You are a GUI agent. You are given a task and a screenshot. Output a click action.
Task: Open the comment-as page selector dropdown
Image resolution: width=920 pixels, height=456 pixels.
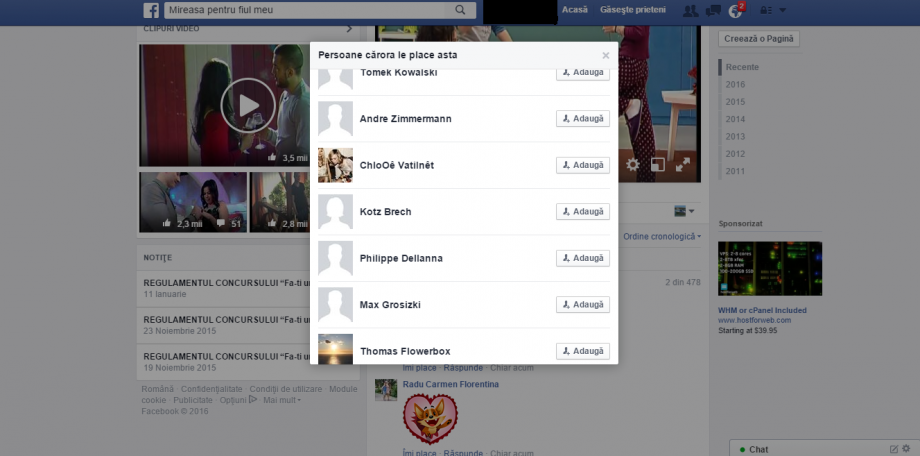pyautogui.click(x=684, y=211)
